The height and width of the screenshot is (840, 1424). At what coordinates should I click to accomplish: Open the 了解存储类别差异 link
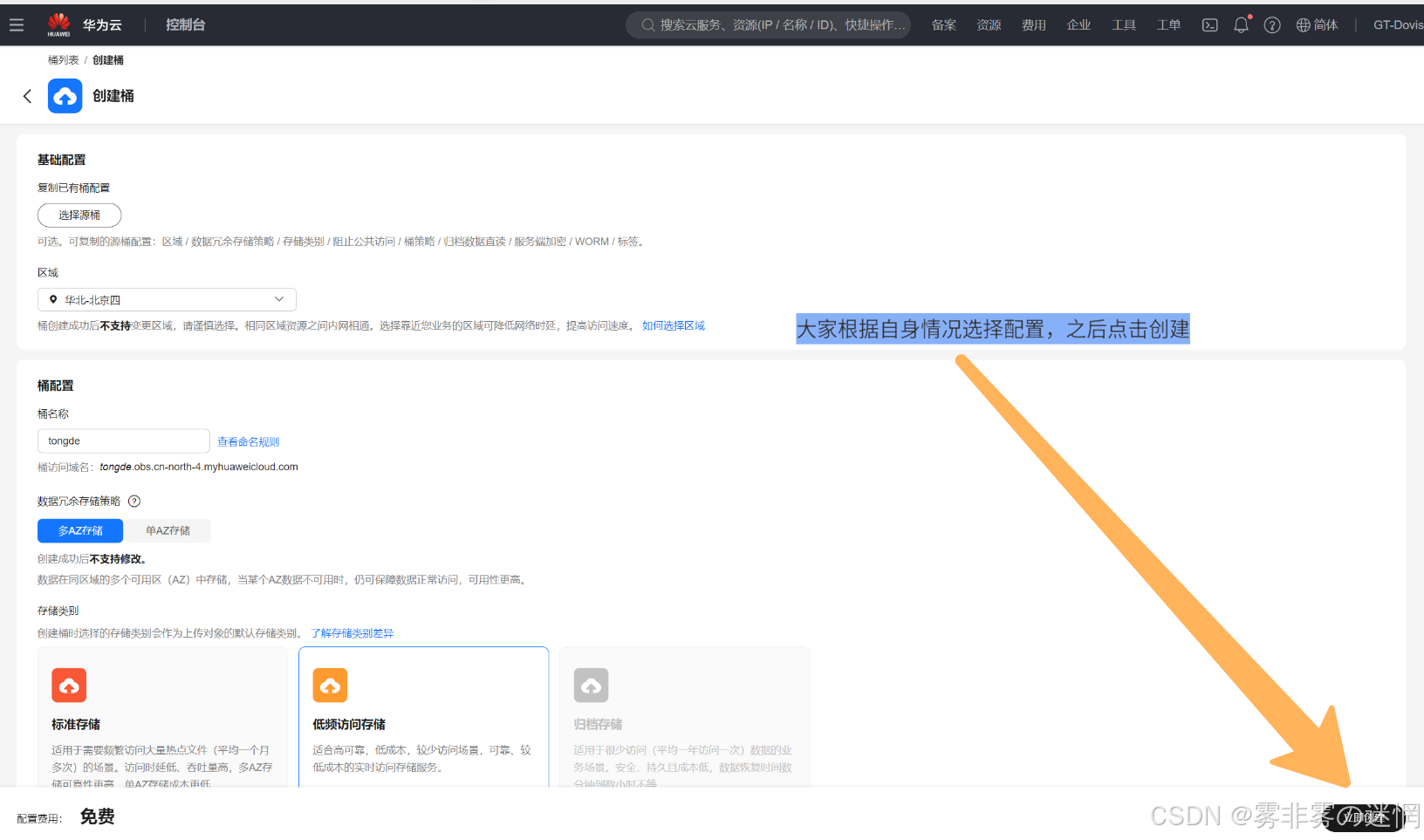(353, 633)
